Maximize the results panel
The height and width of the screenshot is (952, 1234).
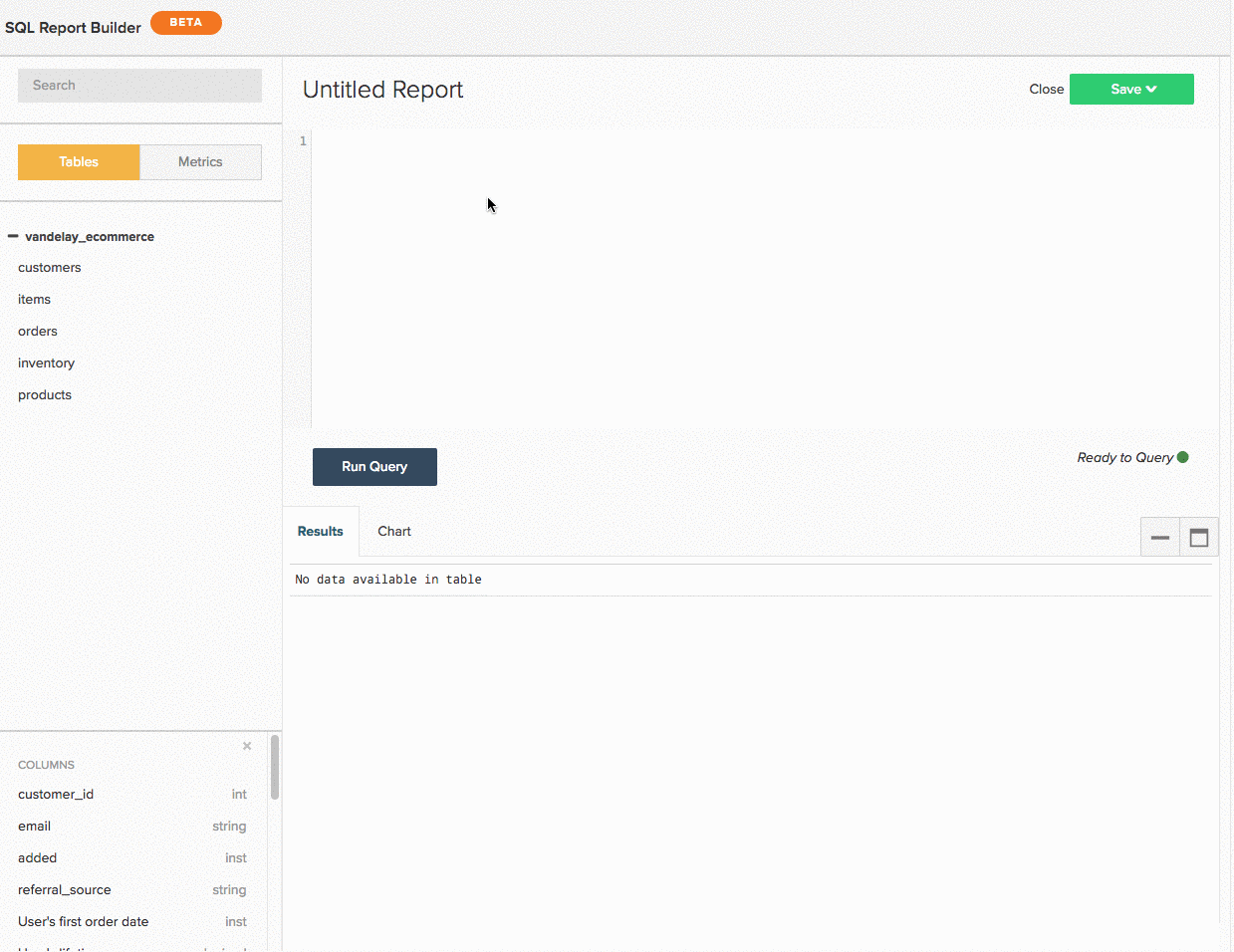coord(1199,538)
